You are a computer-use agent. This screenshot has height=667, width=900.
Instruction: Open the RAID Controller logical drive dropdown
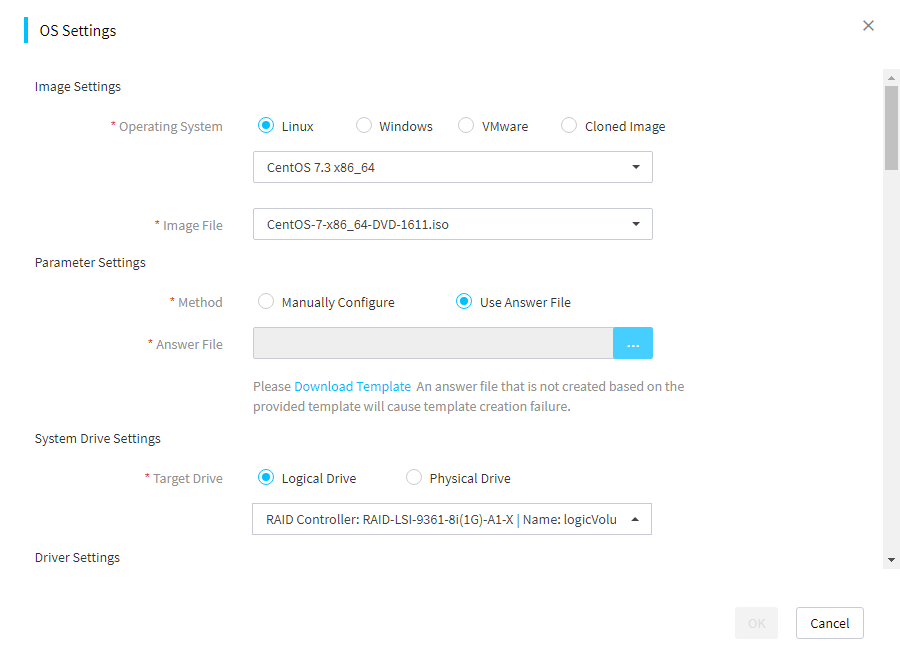tap(452, 519)
